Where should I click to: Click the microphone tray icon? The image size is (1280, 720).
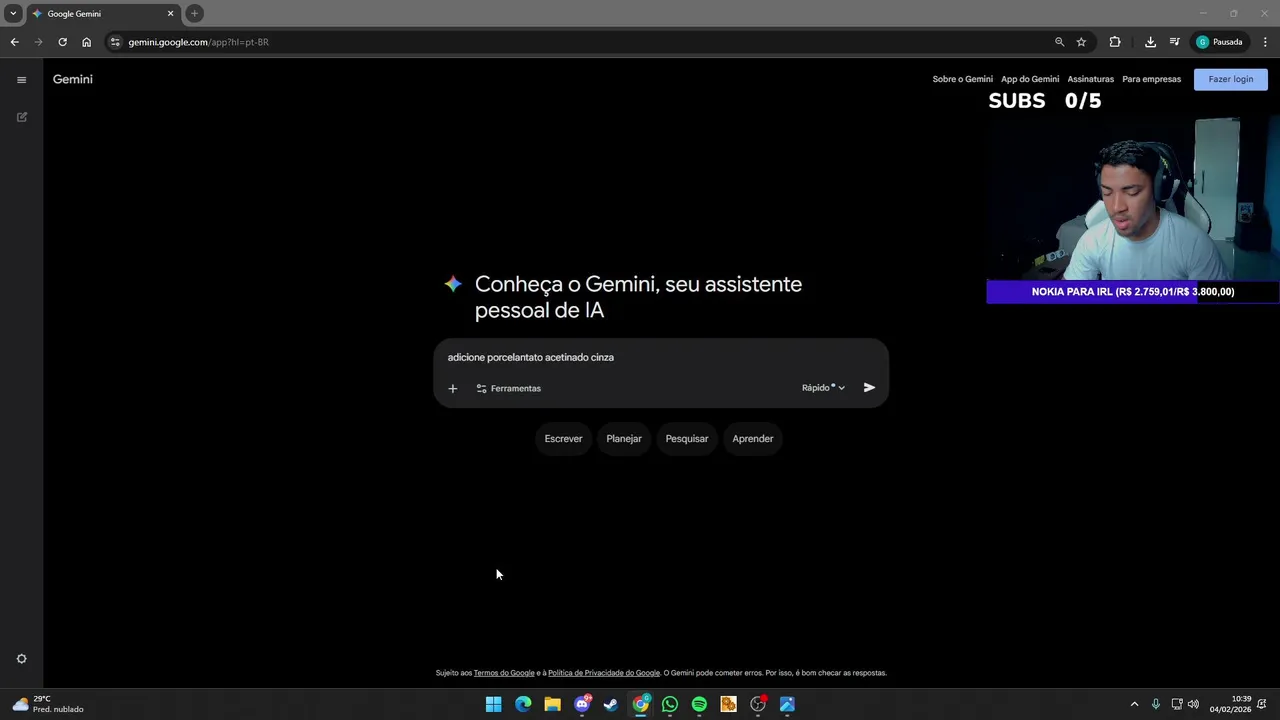click(1156, 704)
